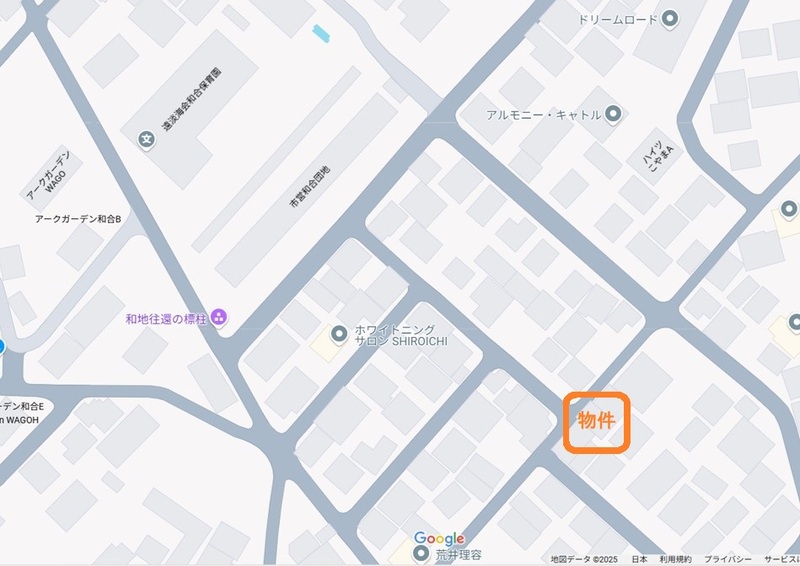
Task: Select the 和地往還の標柱 purple text label
Action: click(x=166, y=319)
